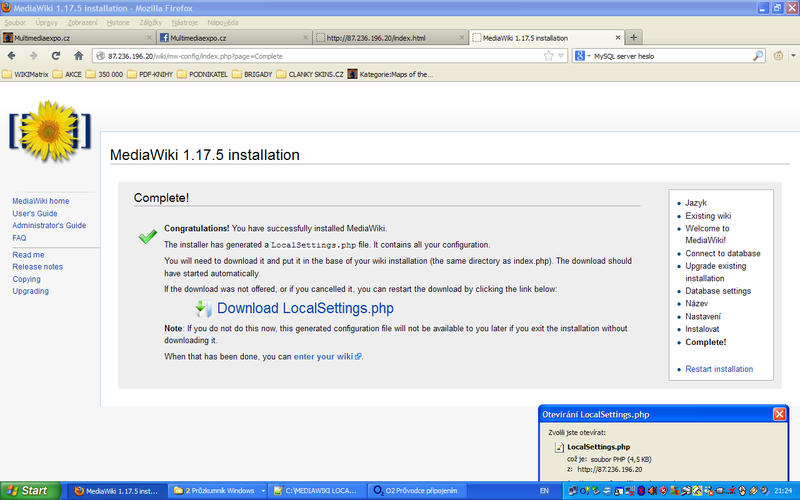Click the LocalSettings.php file name in dialog
Screen dimensions: 800x500
click(598, 447)
